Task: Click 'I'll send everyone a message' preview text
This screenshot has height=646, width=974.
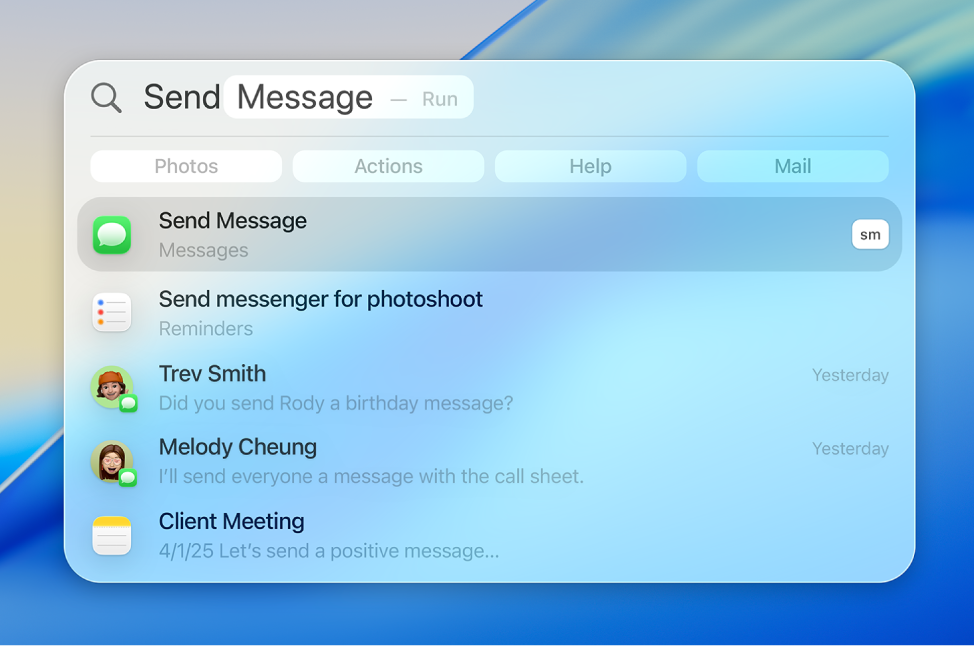Action: click(371, 477)
